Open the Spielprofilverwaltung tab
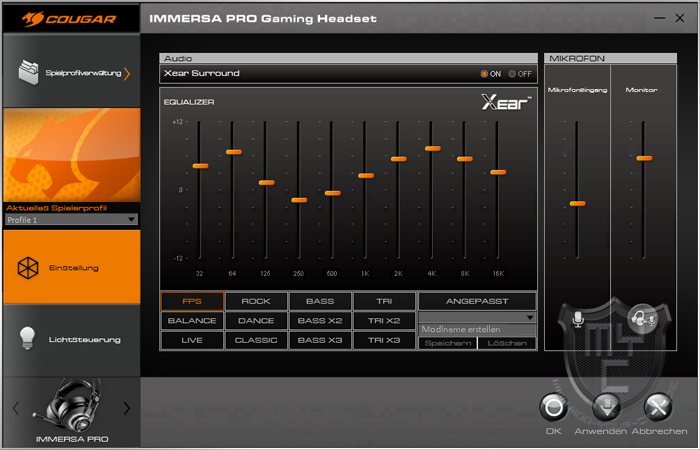Screen dimensions: 700x450 [x=72, y=71]
